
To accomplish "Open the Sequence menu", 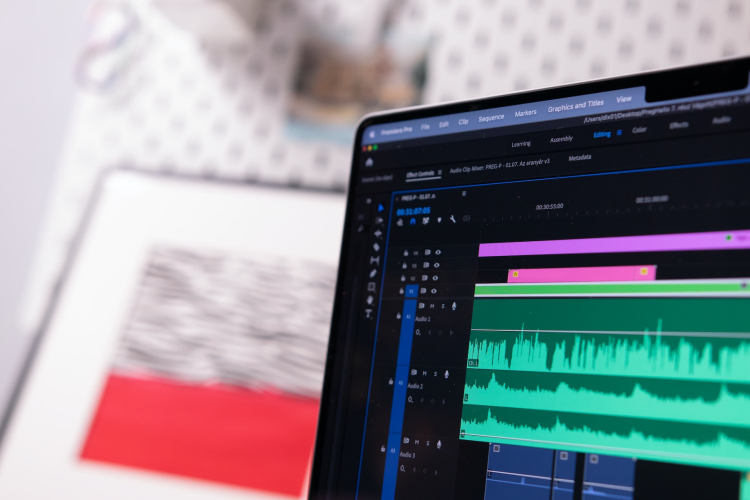I will click(491, 117).
